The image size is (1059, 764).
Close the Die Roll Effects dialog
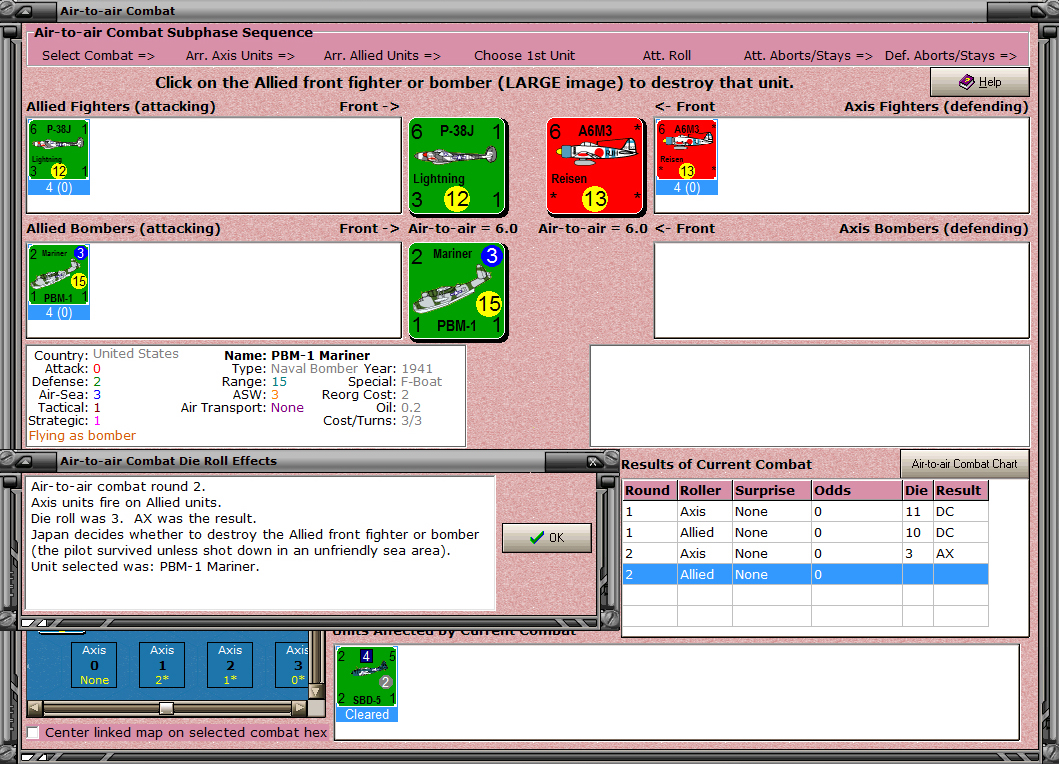pos(593,461)
